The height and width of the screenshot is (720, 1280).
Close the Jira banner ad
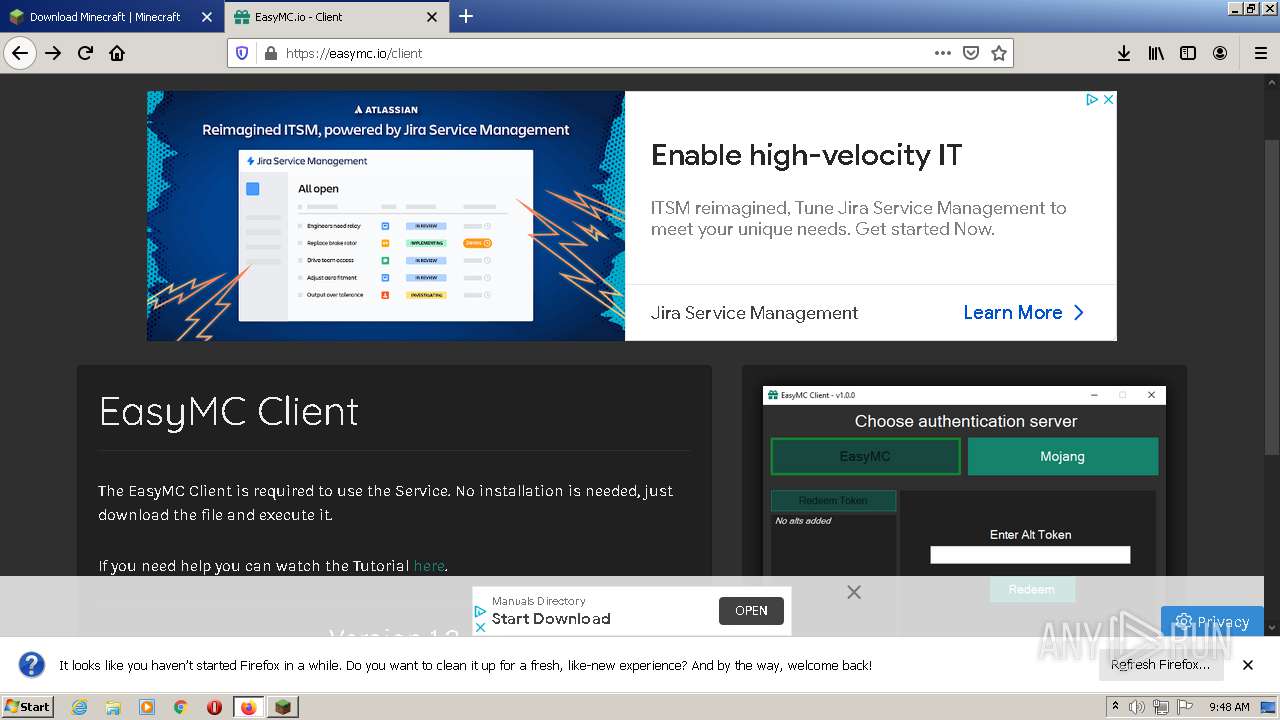click(x=1108, y=99)
